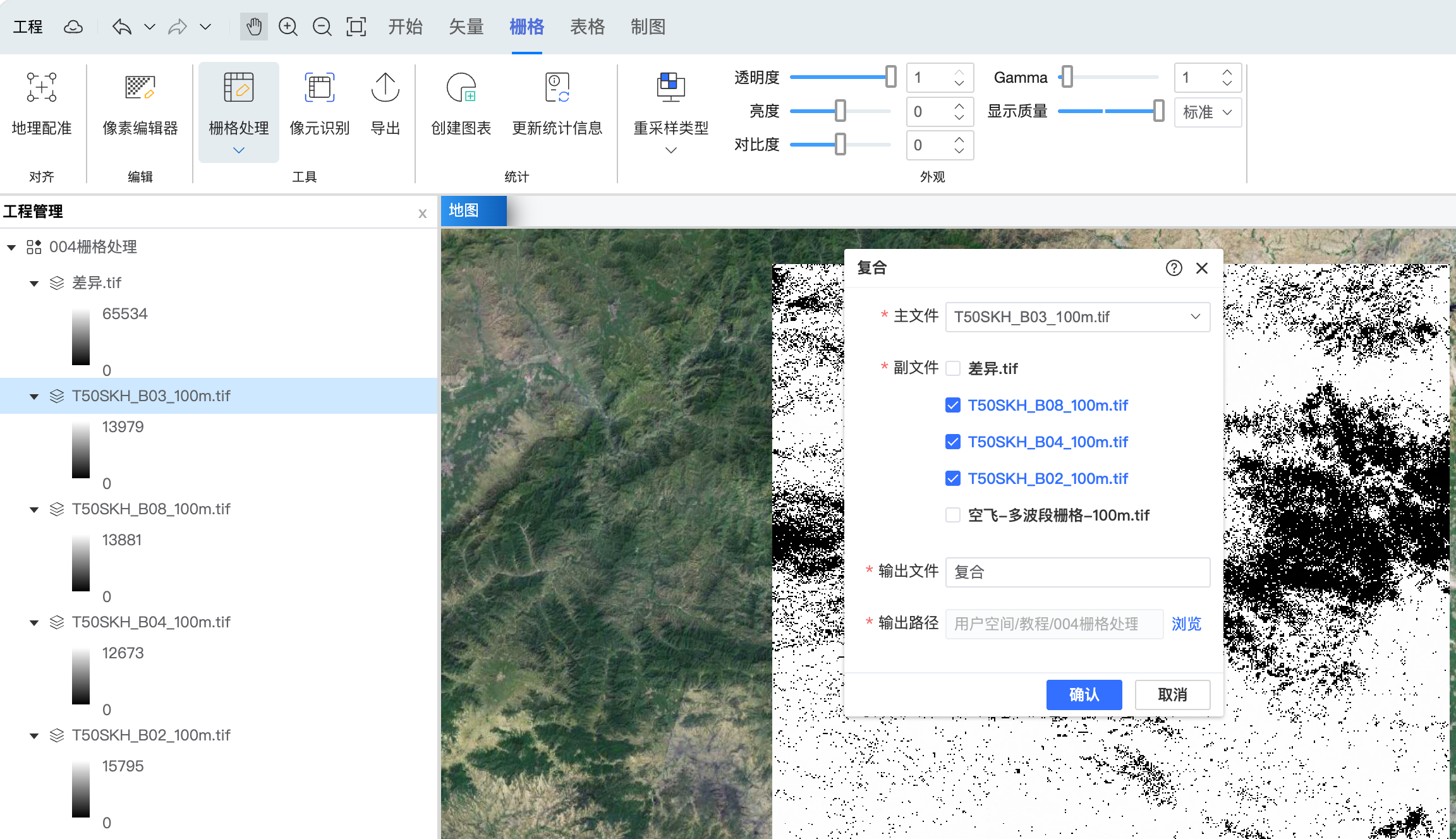Select the 地图 view tab
Screen dimensions: 1456x839
click(473, 210)
